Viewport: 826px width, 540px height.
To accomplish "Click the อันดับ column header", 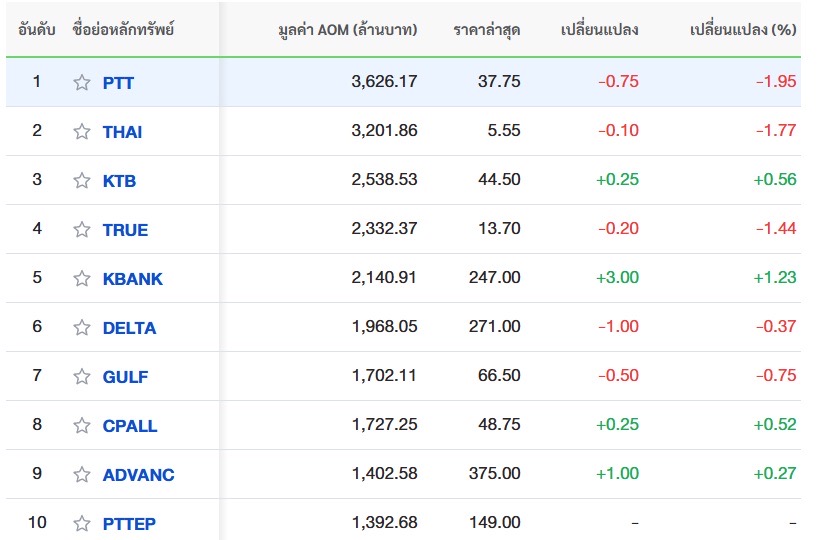I will [36, 30].
